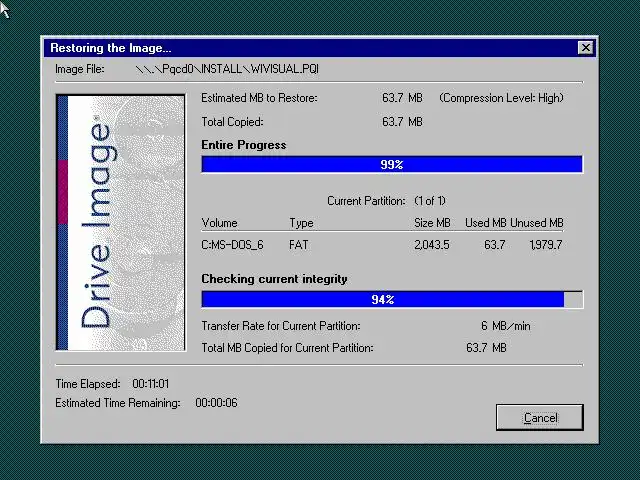Click the Drive Image logo panel
This screenshot has width=640, height=480.
pyautogui.click(x=120, y=222)
